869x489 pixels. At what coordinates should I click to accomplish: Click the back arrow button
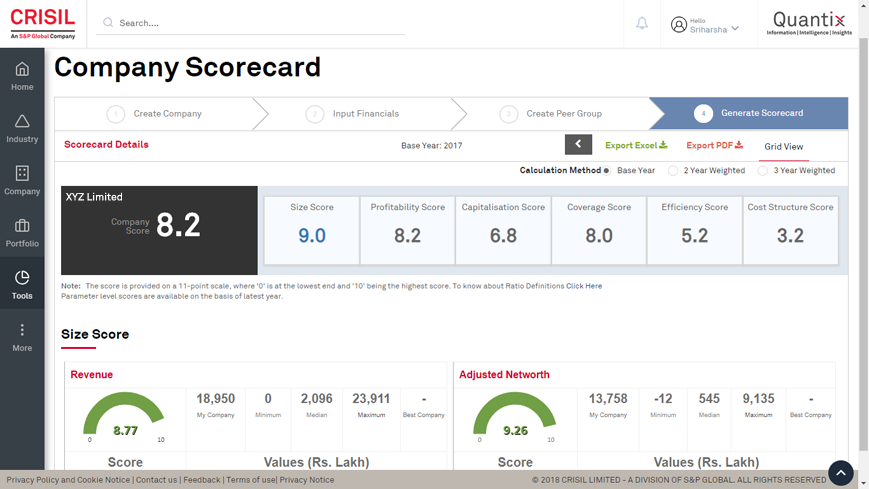tap(578, 145)
